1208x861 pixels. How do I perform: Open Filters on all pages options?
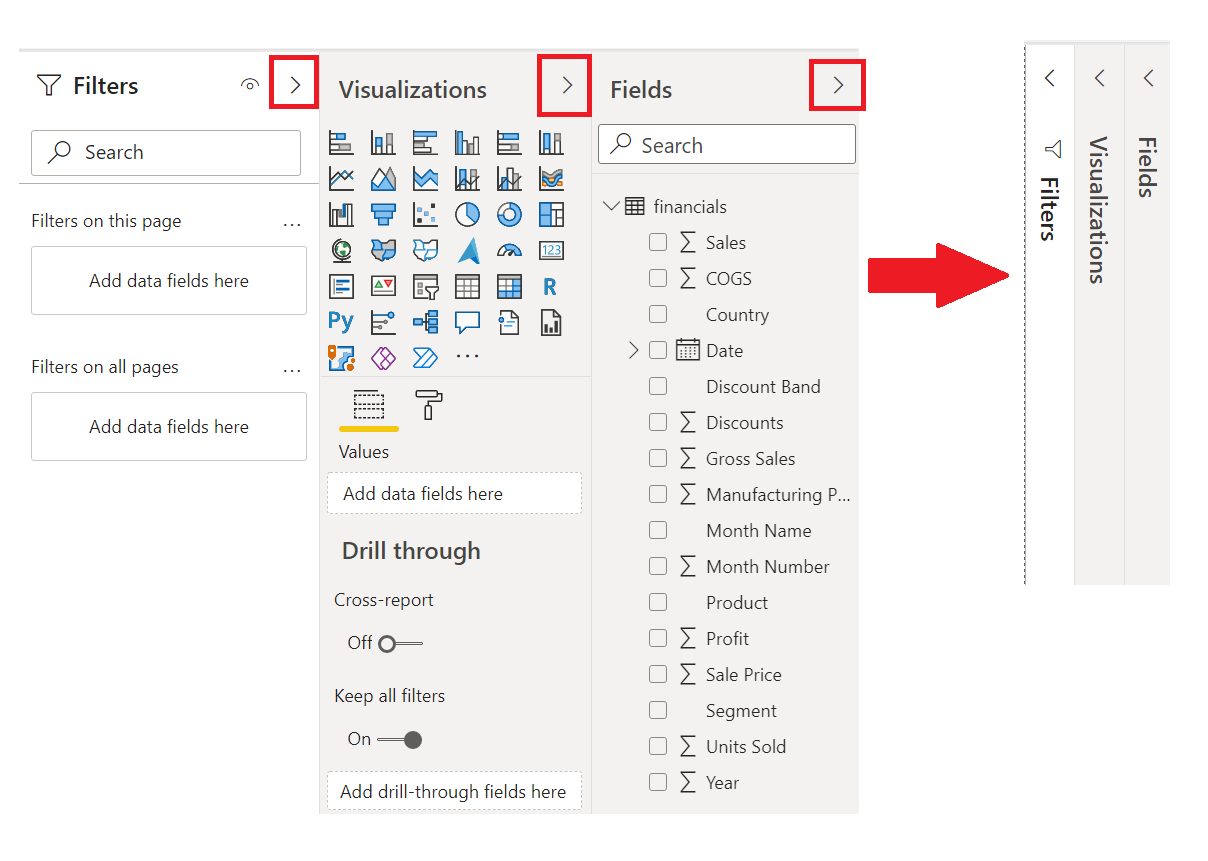292,369
